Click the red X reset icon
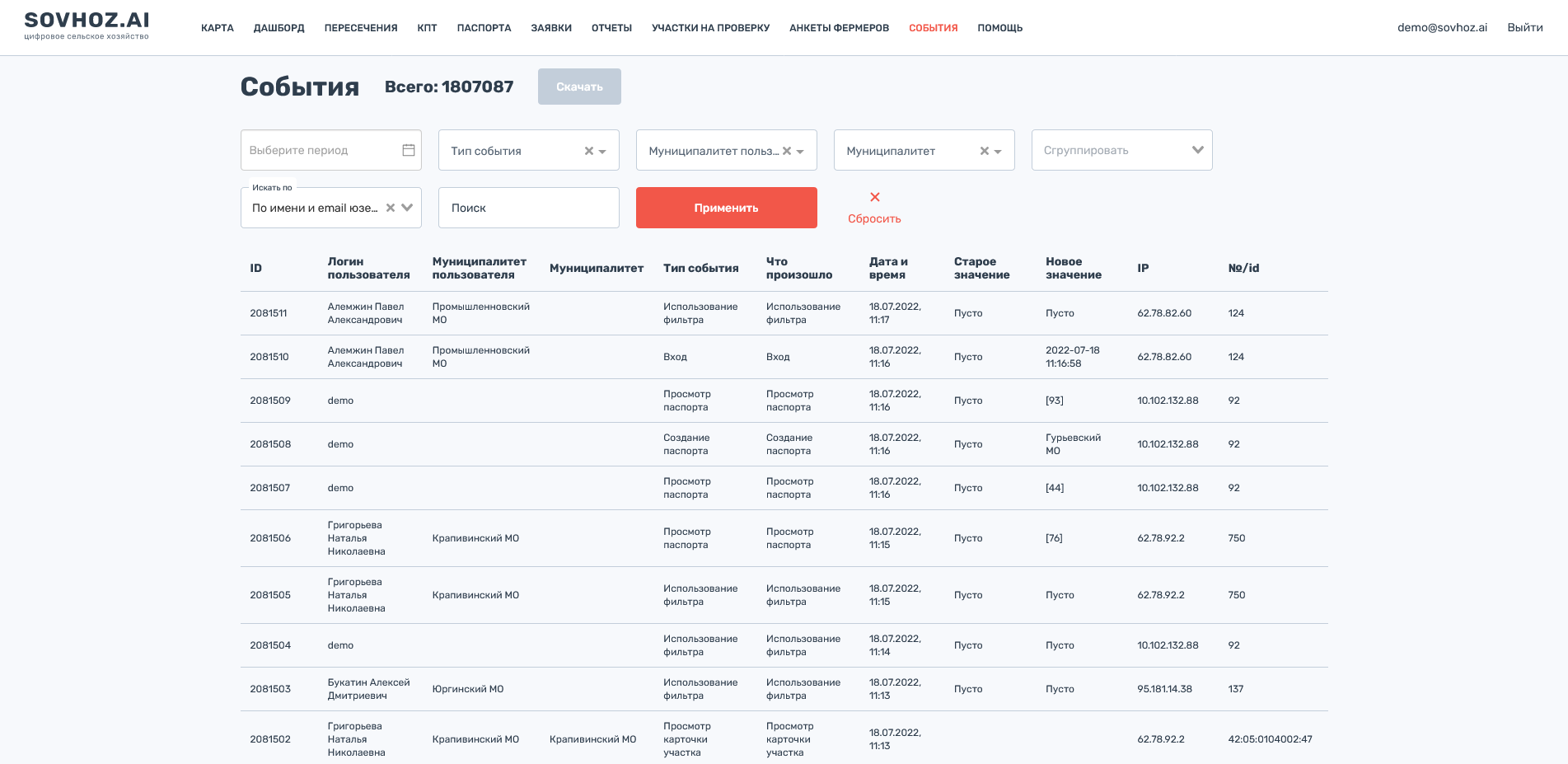 click(x=874, y=197)
